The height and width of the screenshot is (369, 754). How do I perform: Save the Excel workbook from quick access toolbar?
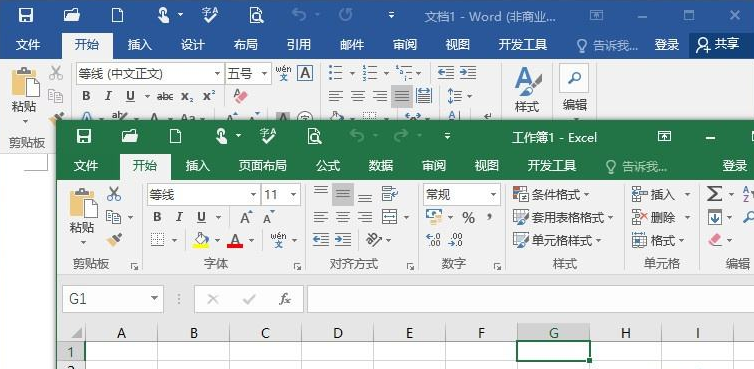84,136
